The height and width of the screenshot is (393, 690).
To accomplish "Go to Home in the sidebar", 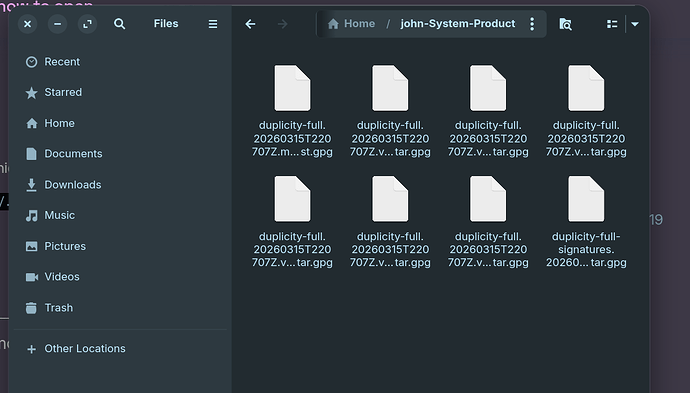I will [120, 123].
